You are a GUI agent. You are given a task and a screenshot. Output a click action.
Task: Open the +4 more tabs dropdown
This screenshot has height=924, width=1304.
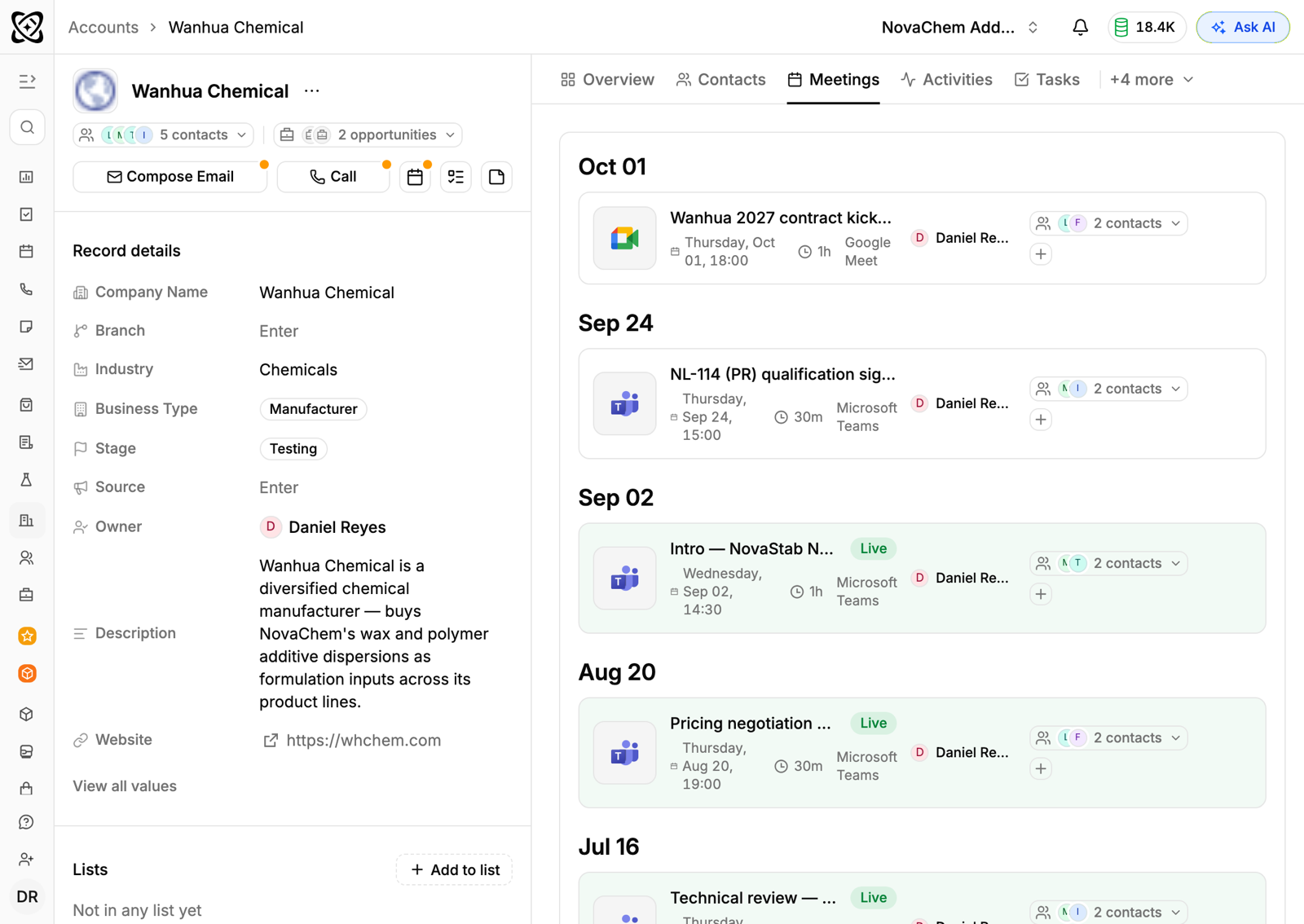1151,80
